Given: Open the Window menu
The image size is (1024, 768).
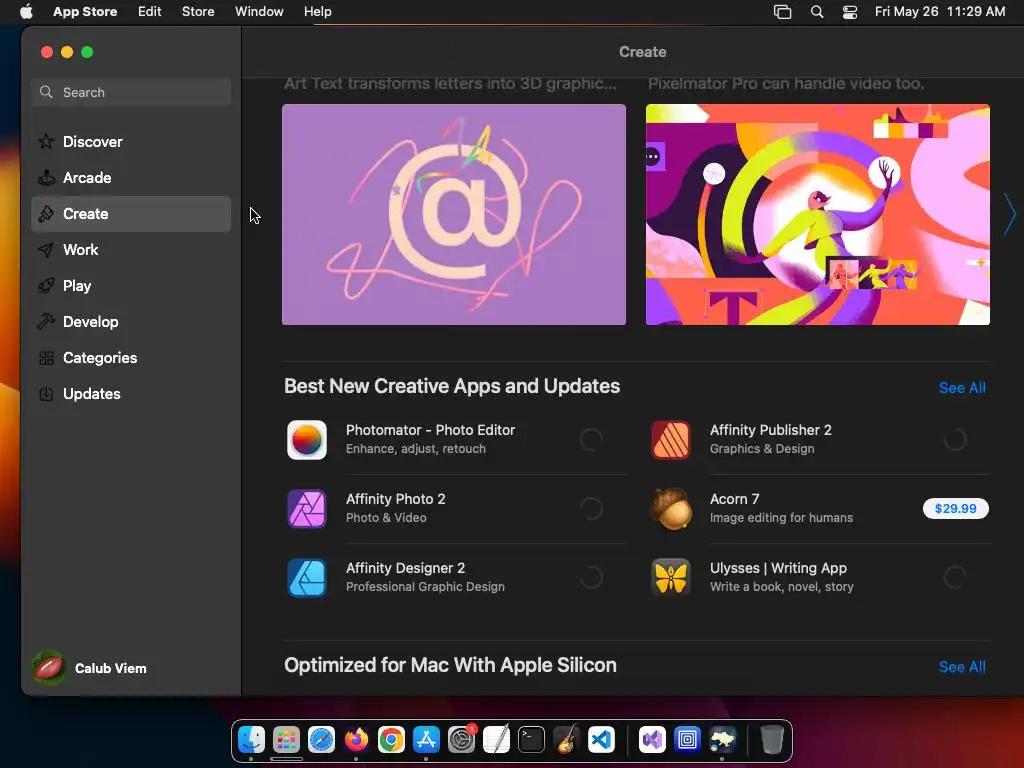Looking at the screenshot, I should 259,11.
